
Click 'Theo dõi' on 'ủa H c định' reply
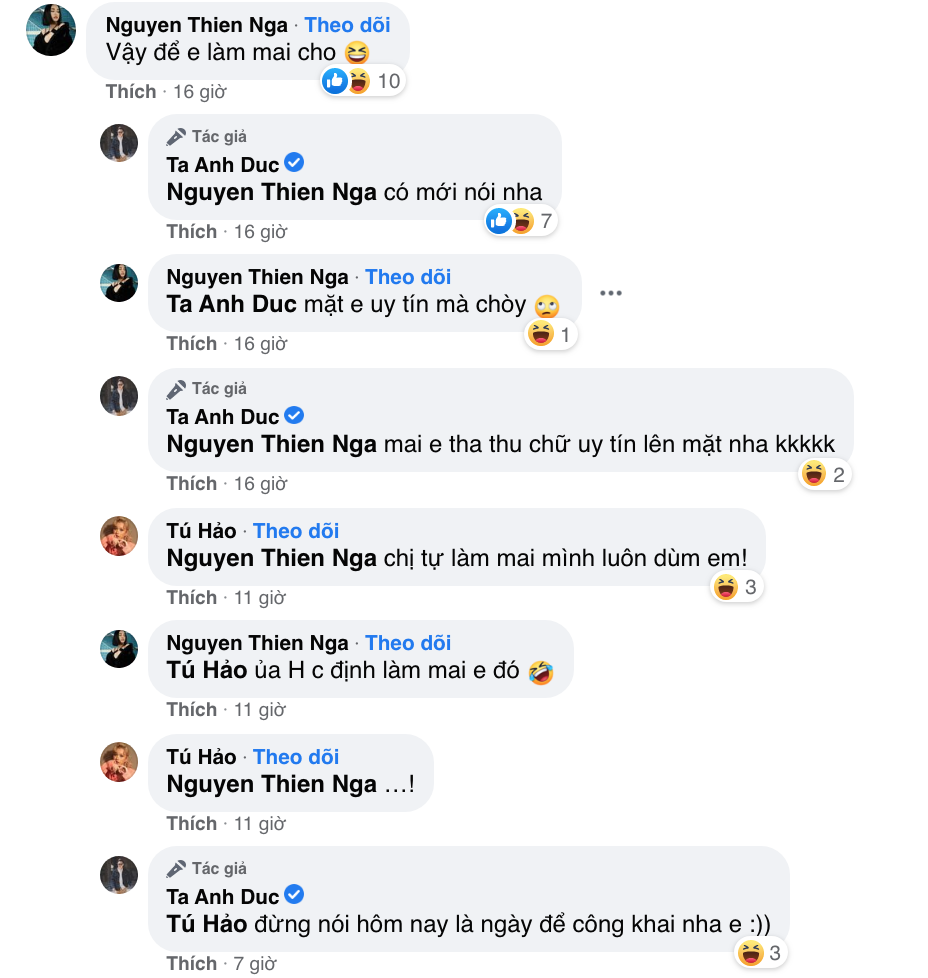408,643
